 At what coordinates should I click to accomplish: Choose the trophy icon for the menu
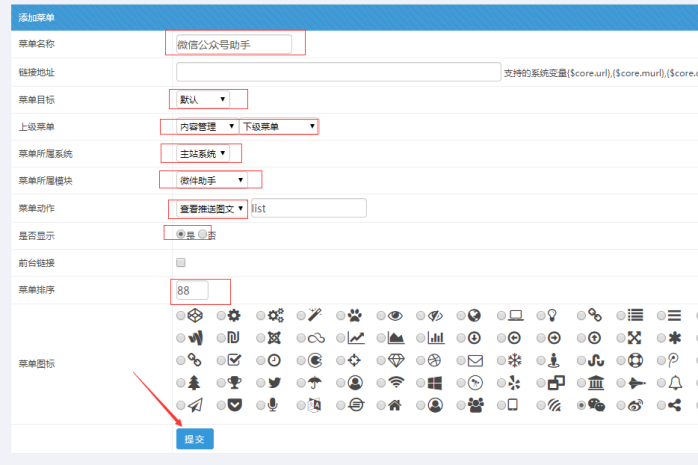[221, 382]
